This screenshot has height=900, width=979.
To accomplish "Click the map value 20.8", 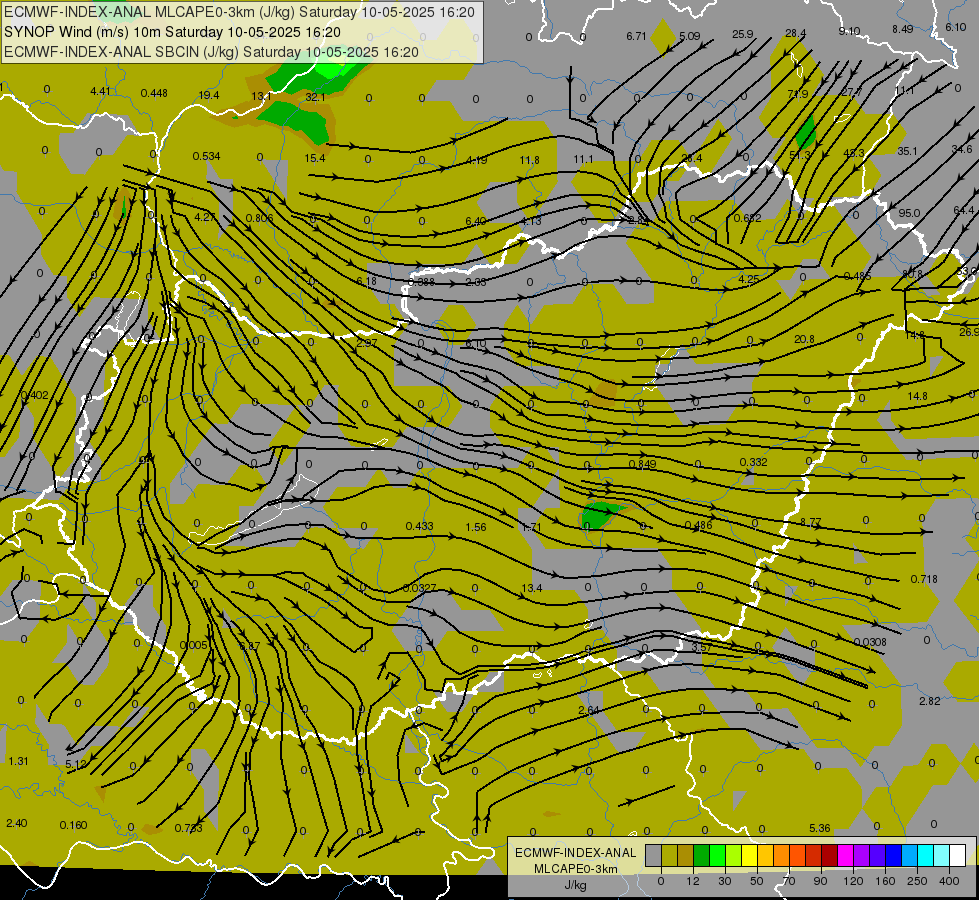I will [x=804, y=339].
